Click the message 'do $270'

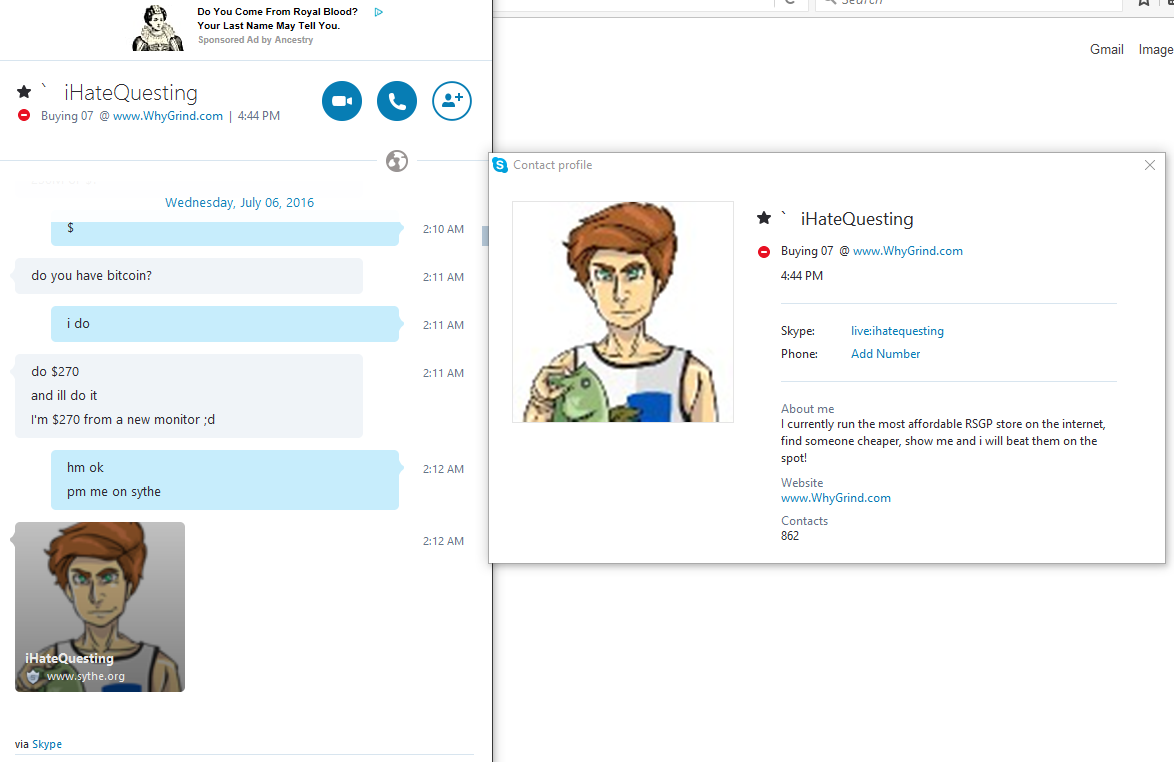(55, 372)
